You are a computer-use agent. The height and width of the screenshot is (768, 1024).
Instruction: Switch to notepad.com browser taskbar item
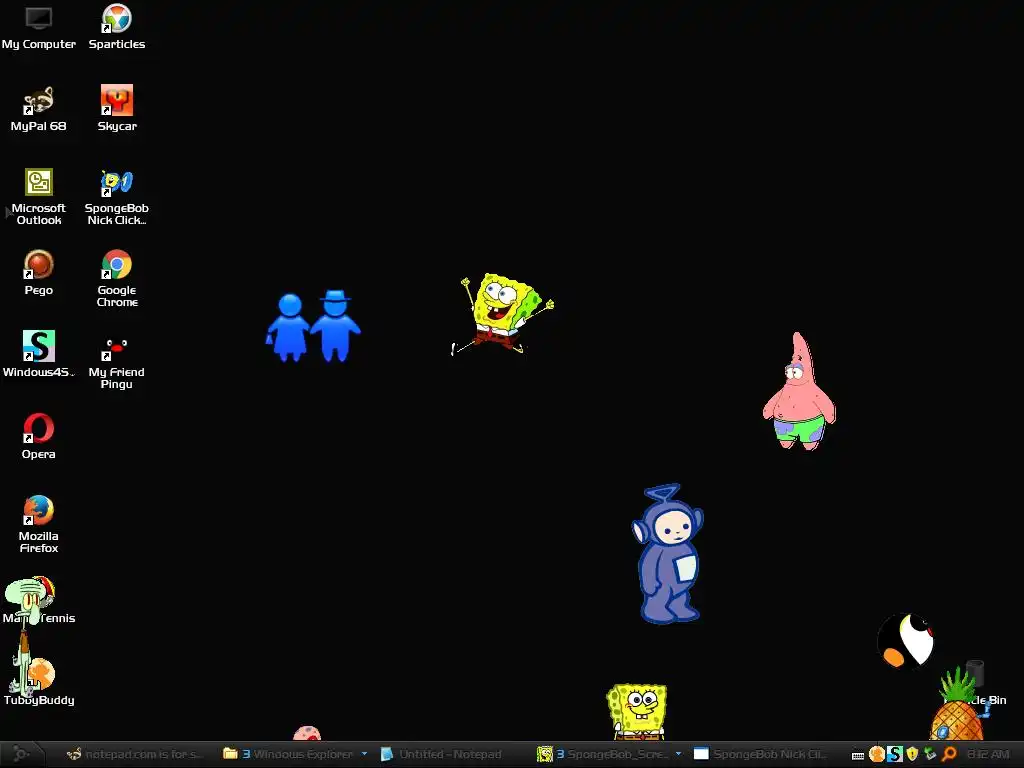click(x=134, y=754)
